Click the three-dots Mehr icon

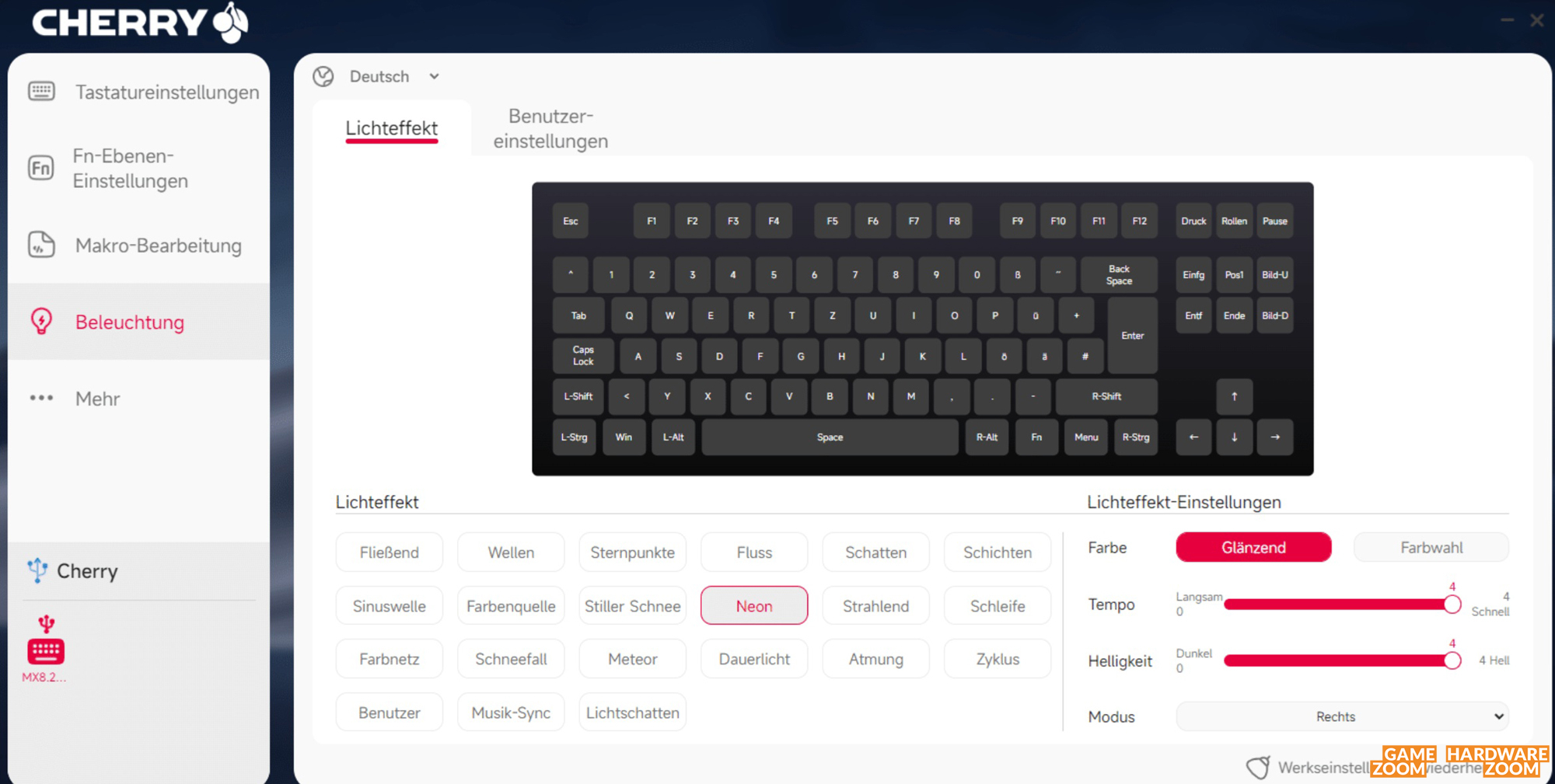41,398
